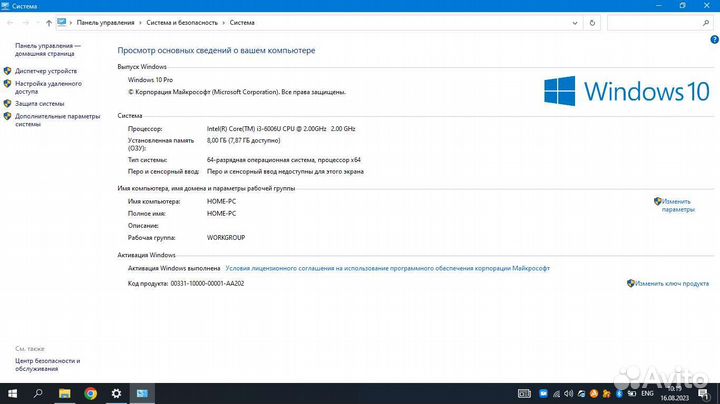Click the blue mail tray icon
Viewport: 720px width, 404px height.
pyautogui.click(x=543, y=393)
